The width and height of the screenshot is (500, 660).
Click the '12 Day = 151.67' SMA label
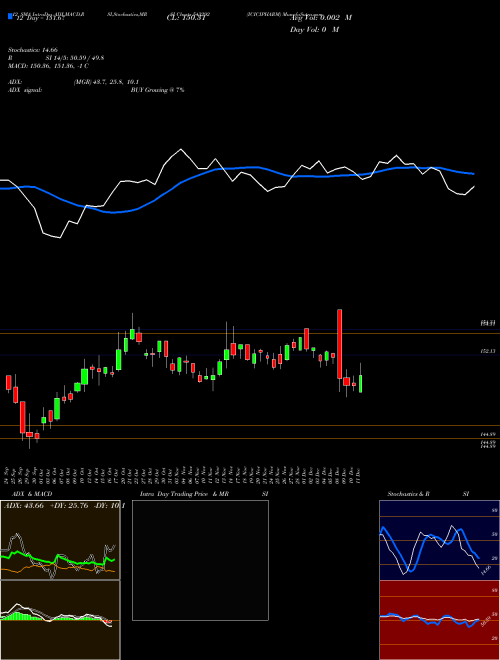tap(39, 18)
